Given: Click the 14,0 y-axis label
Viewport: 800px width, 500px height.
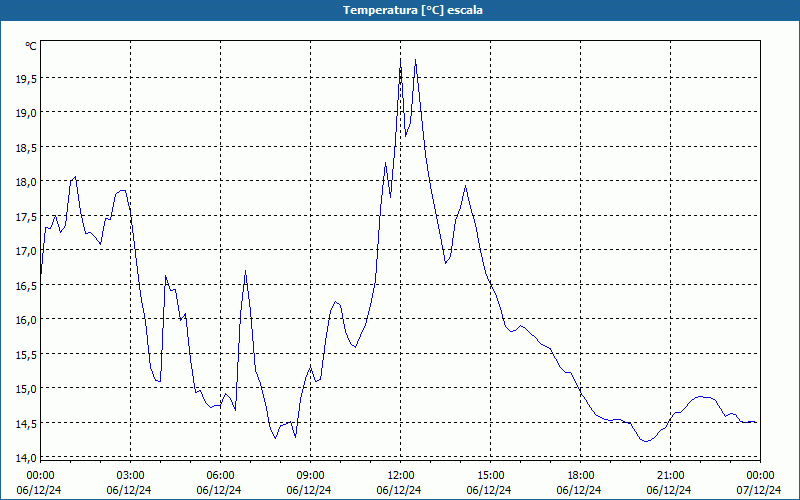Looking at the screenshot, I should coord(26,458).
